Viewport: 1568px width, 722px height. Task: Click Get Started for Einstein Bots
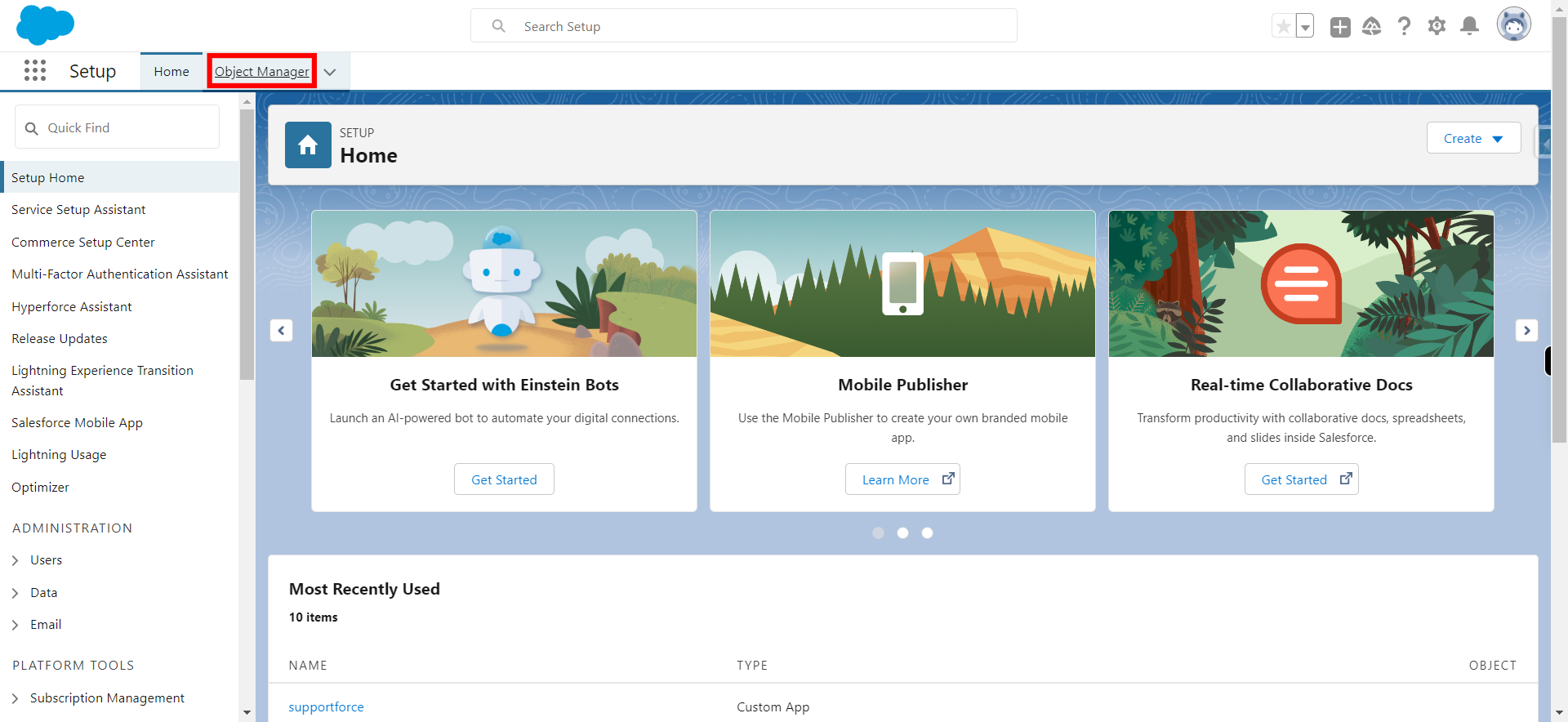(504, 479)
